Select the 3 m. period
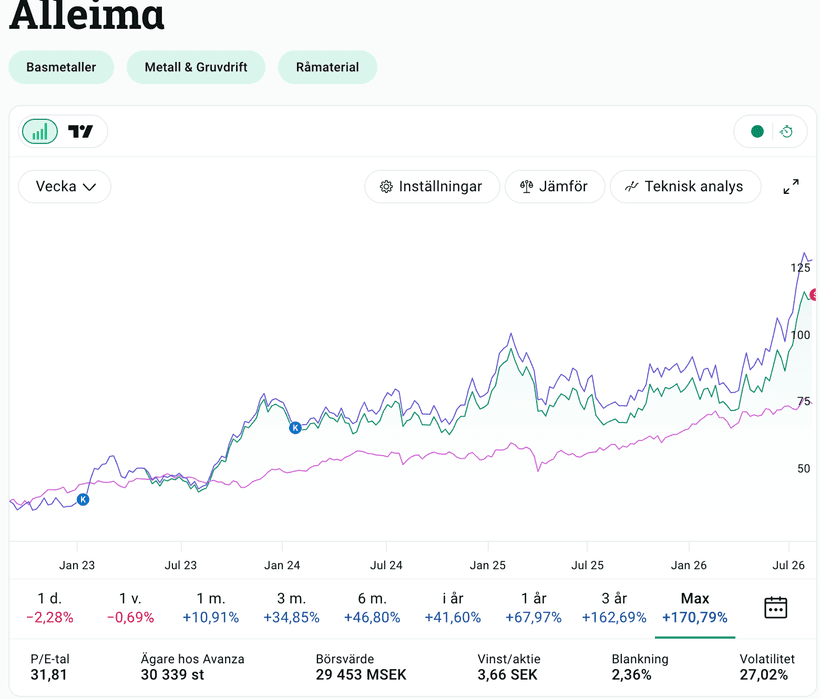This screenshot has height=699, width=820. click(291, 608)
